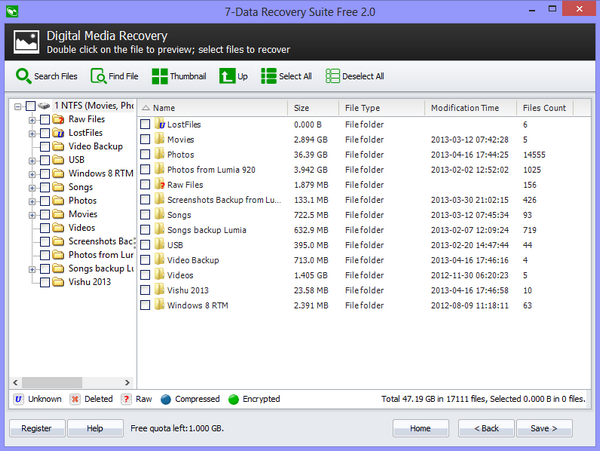
Task: Click the Windows 8 RTM folder icon in list
Action: pos(160,304)
